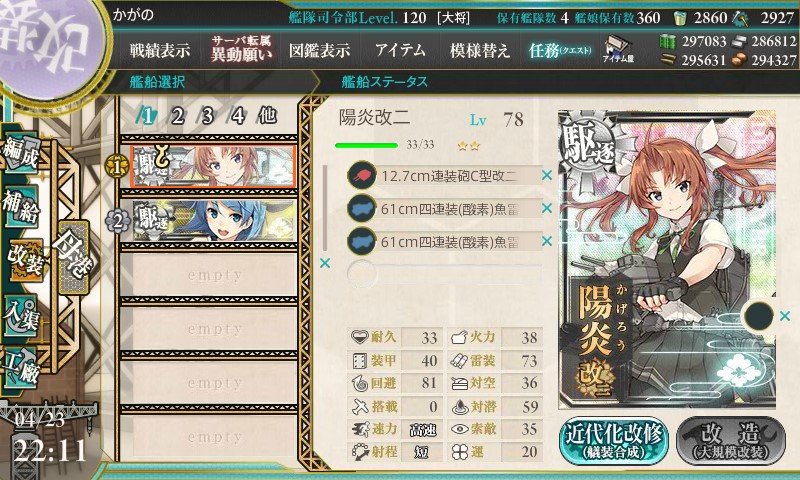This screenshot has width=800, height=480.
Task: Remove the second slot 61cm torpedo
Action: tap(546, 208)
